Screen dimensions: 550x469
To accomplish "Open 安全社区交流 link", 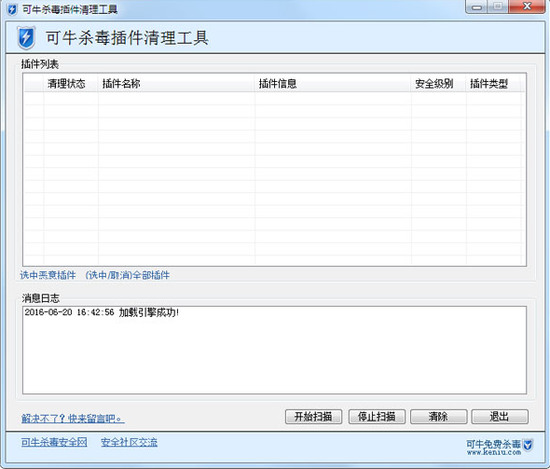I will tap(129, 442).
